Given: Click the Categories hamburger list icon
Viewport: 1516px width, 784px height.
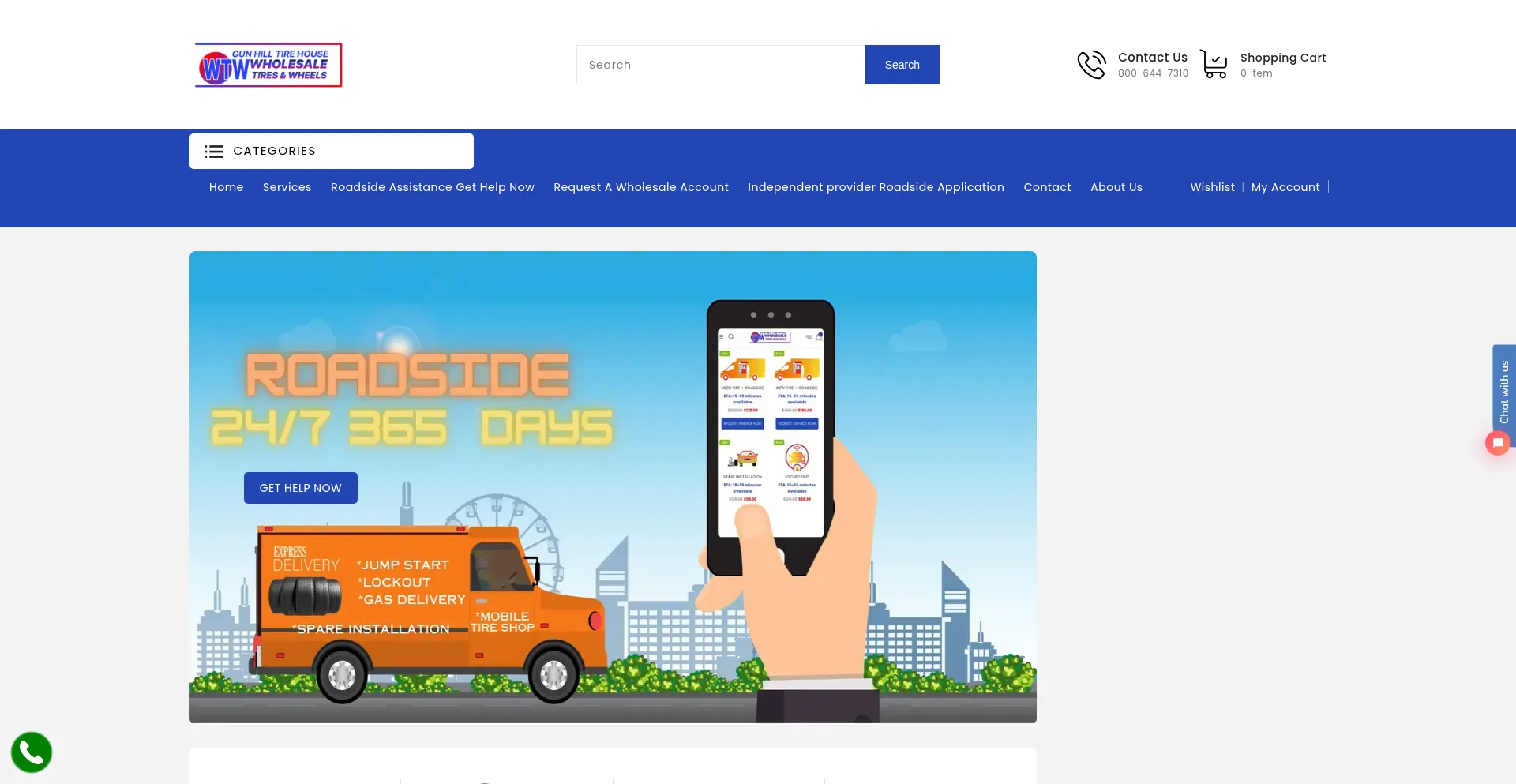Looking at the screenshot, I should coord(213,152).
